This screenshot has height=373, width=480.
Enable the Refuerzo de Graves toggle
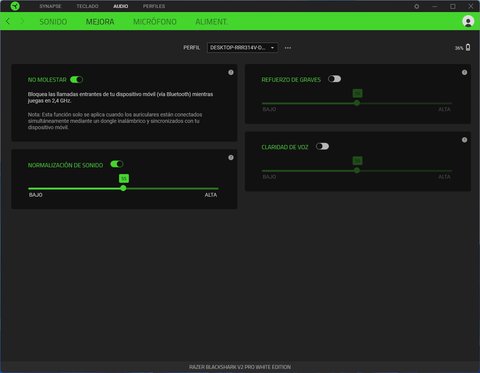[334, 79]
